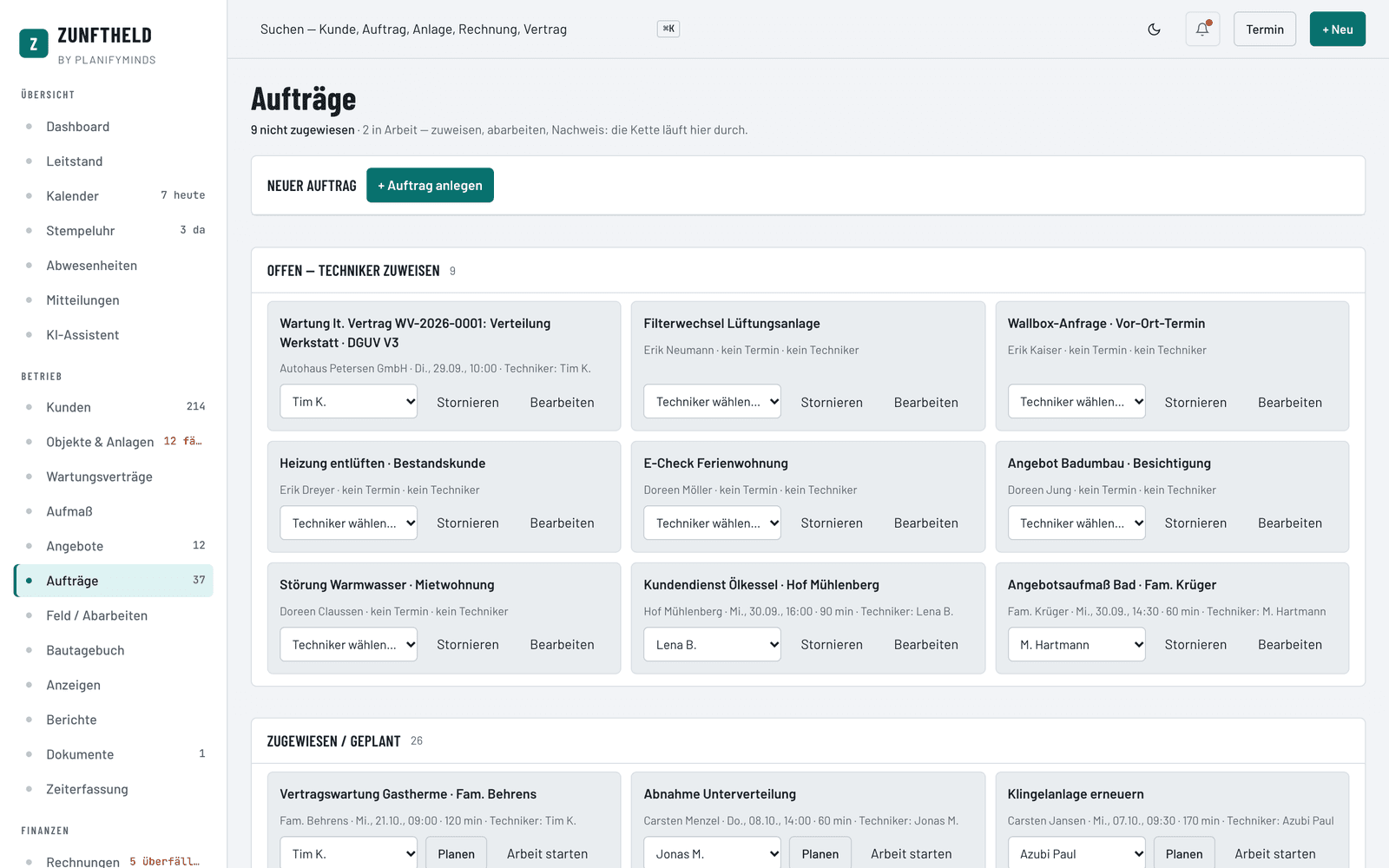
Task: Click the + Neu button
Action: (x=1337, y=30)
